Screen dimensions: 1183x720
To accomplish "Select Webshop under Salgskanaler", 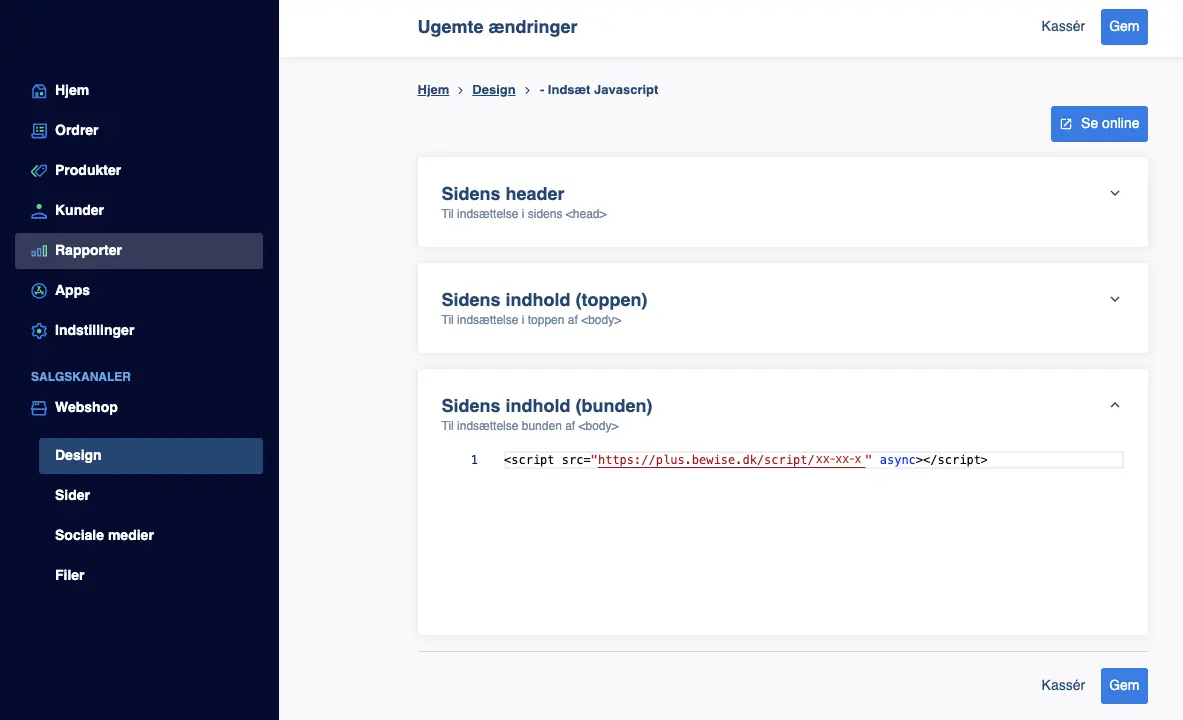I will pyautogui.click(x=139, y=408).
